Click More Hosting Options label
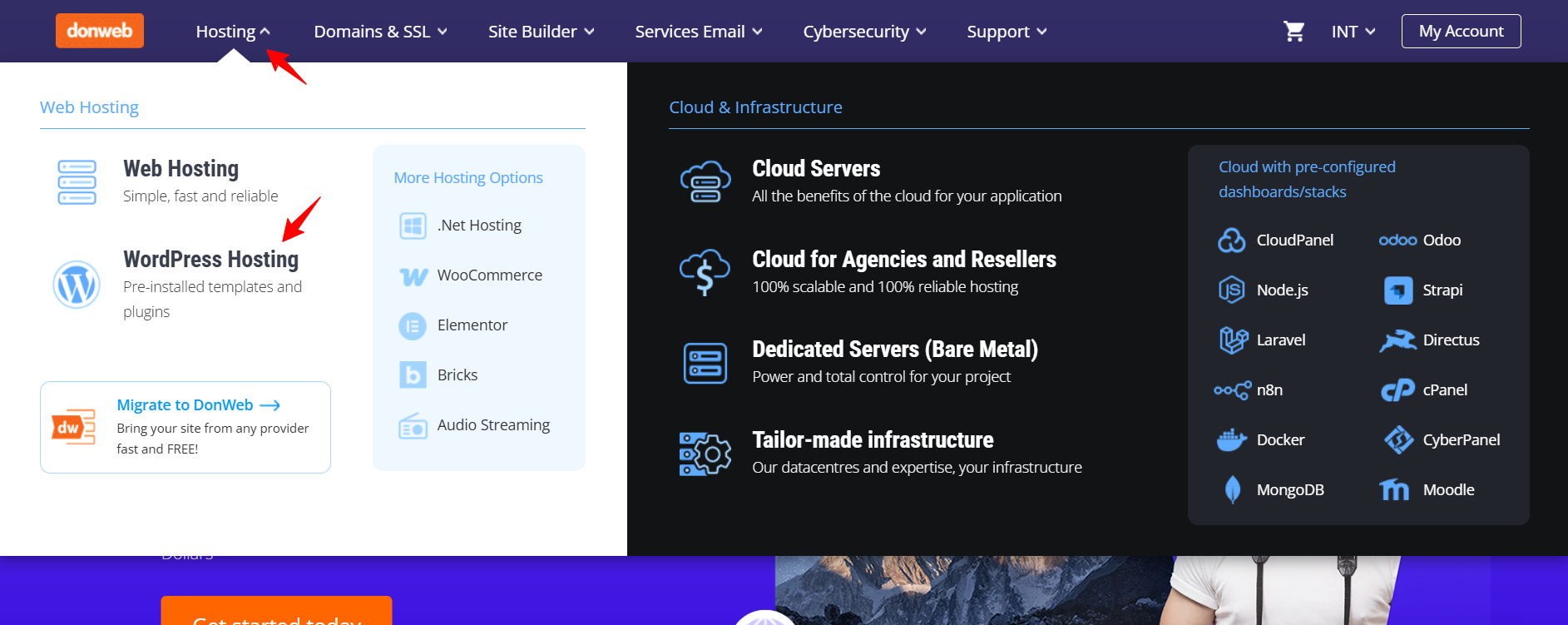The width and height of the screenshot is (1568, 625). [468, 178]
